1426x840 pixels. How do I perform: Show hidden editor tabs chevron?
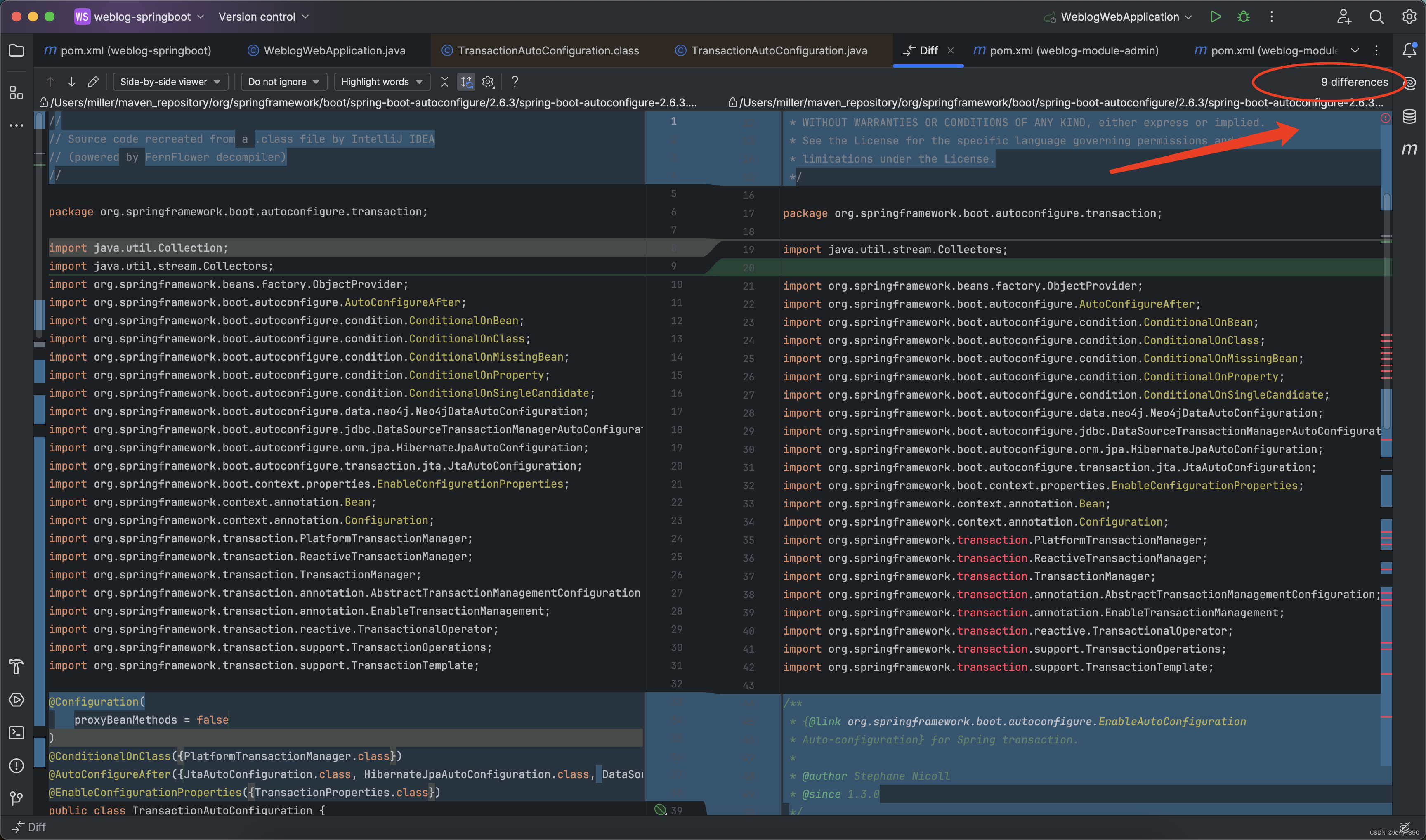pos(1355,50)
